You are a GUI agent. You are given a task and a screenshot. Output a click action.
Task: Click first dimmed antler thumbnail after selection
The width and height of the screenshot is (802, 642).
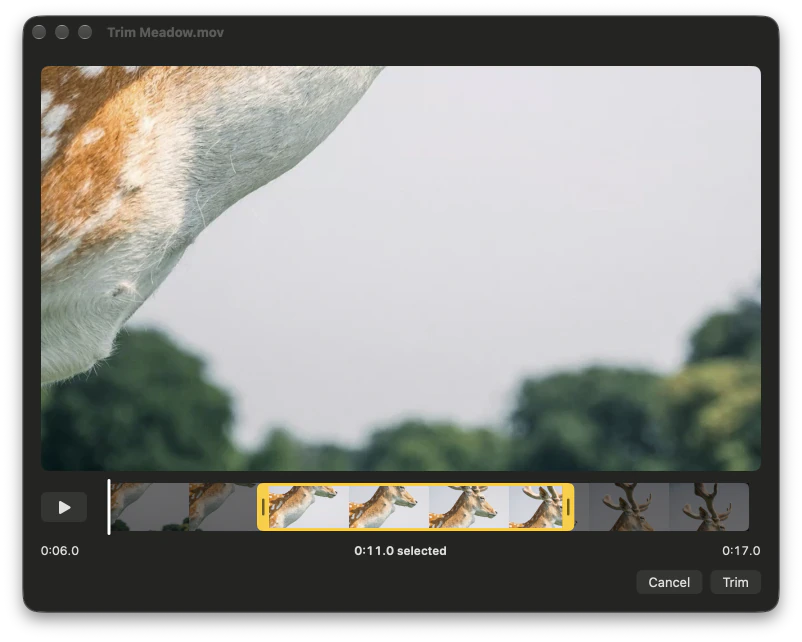[629, 507]
